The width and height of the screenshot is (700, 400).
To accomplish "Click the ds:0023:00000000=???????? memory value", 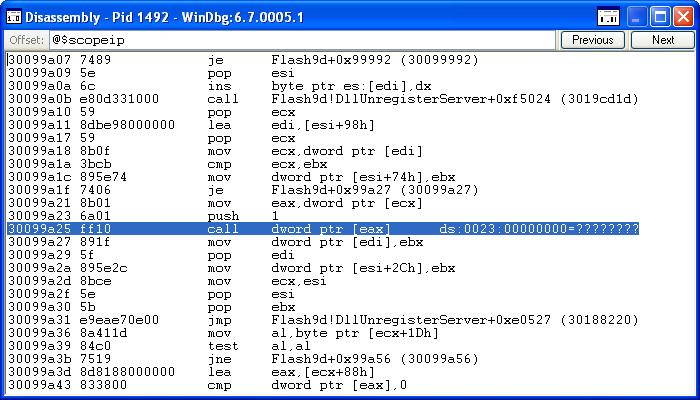I will [x=539, y=229].
